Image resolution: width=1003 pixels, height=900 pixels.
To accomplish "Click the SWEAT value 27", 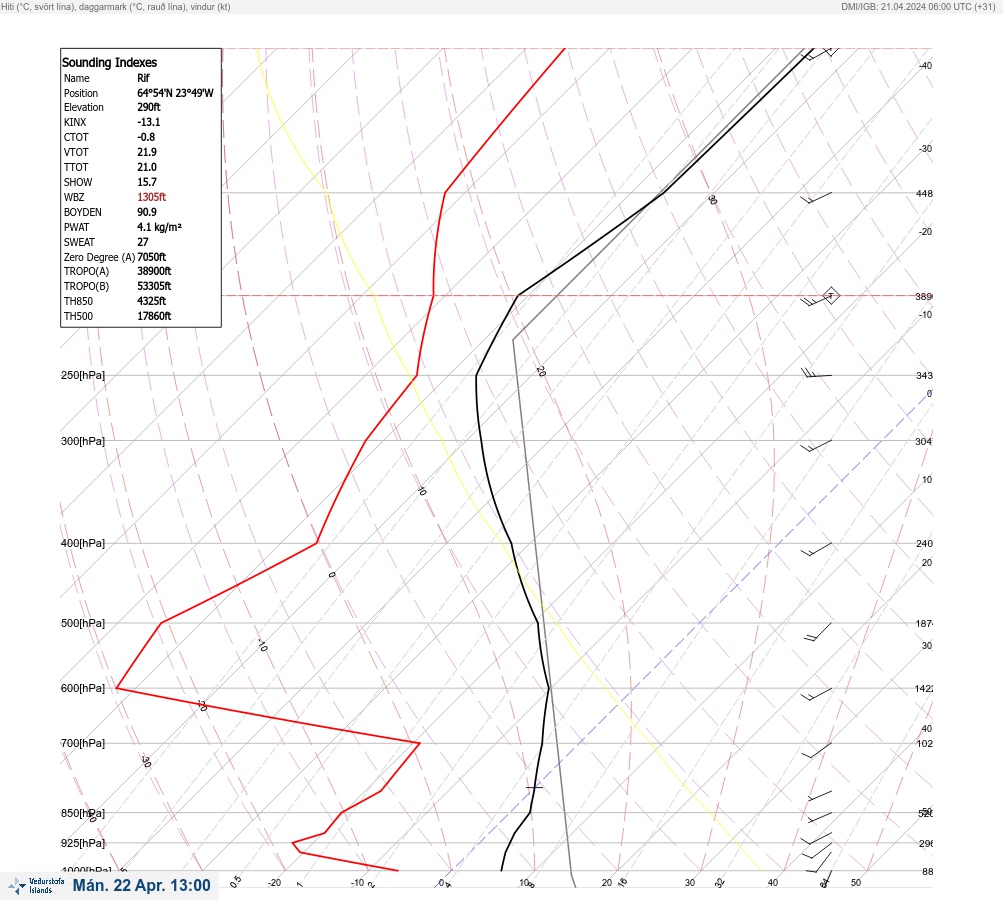I will pyautogui.click(x=143, y=242).
